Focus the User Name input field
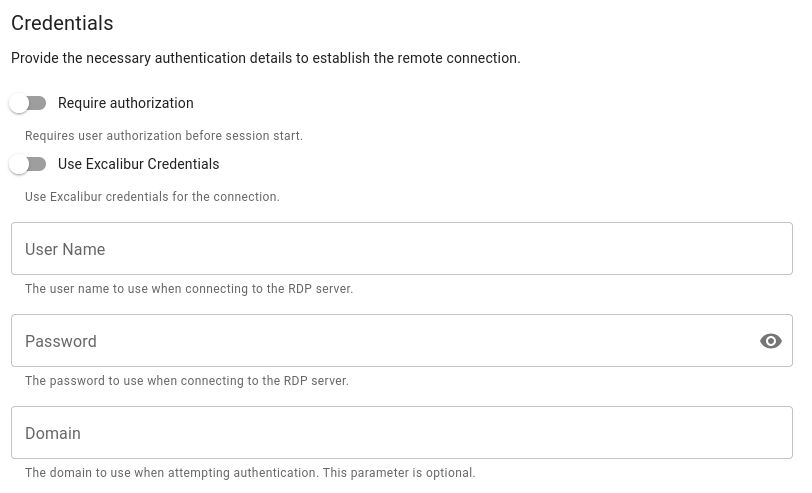 [x=400, y=249]
